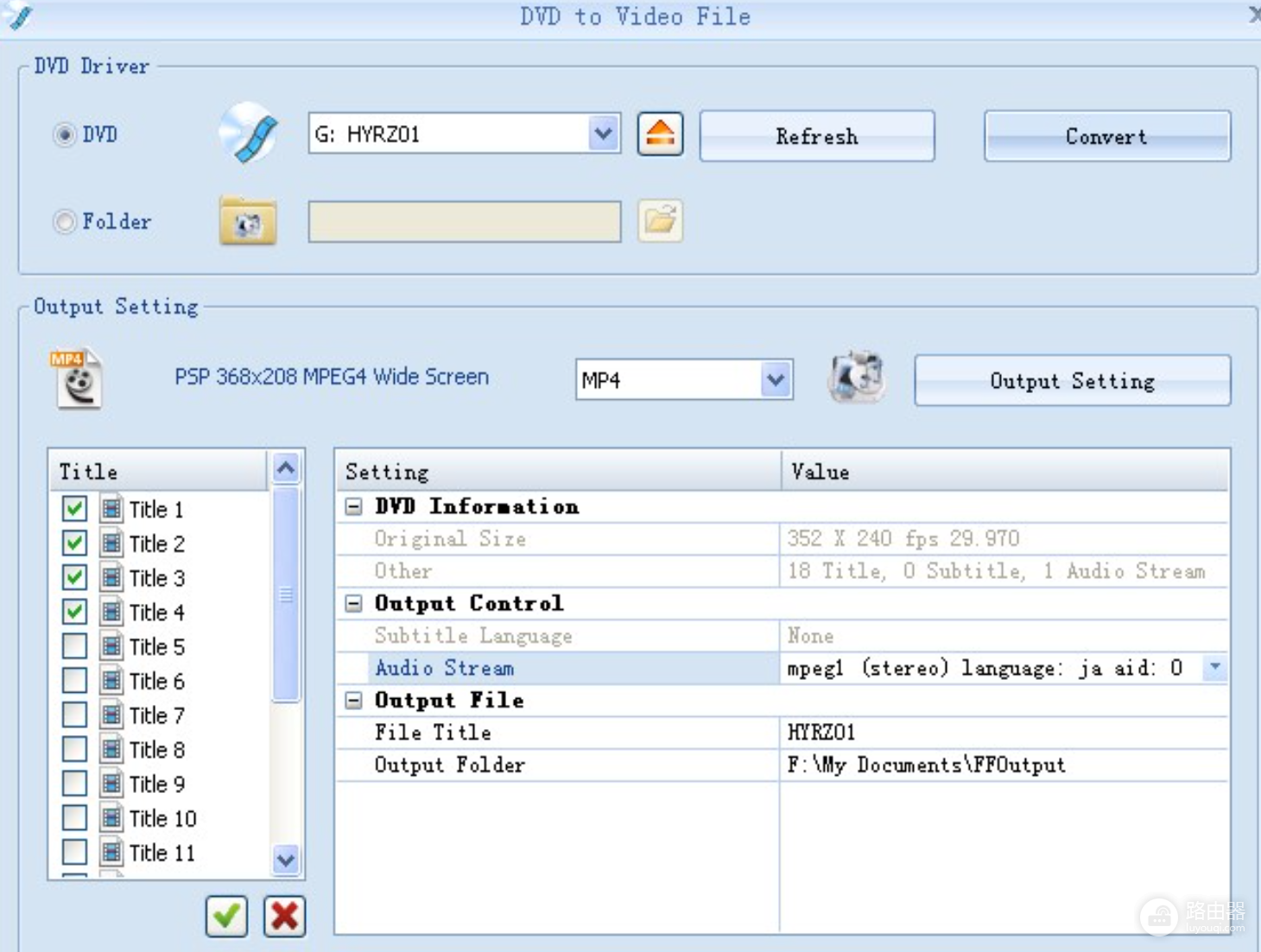Select the Folder radio button
The width and height of the screenshot is (1261, 952).
pyautogui.click(x=65, y=222)
